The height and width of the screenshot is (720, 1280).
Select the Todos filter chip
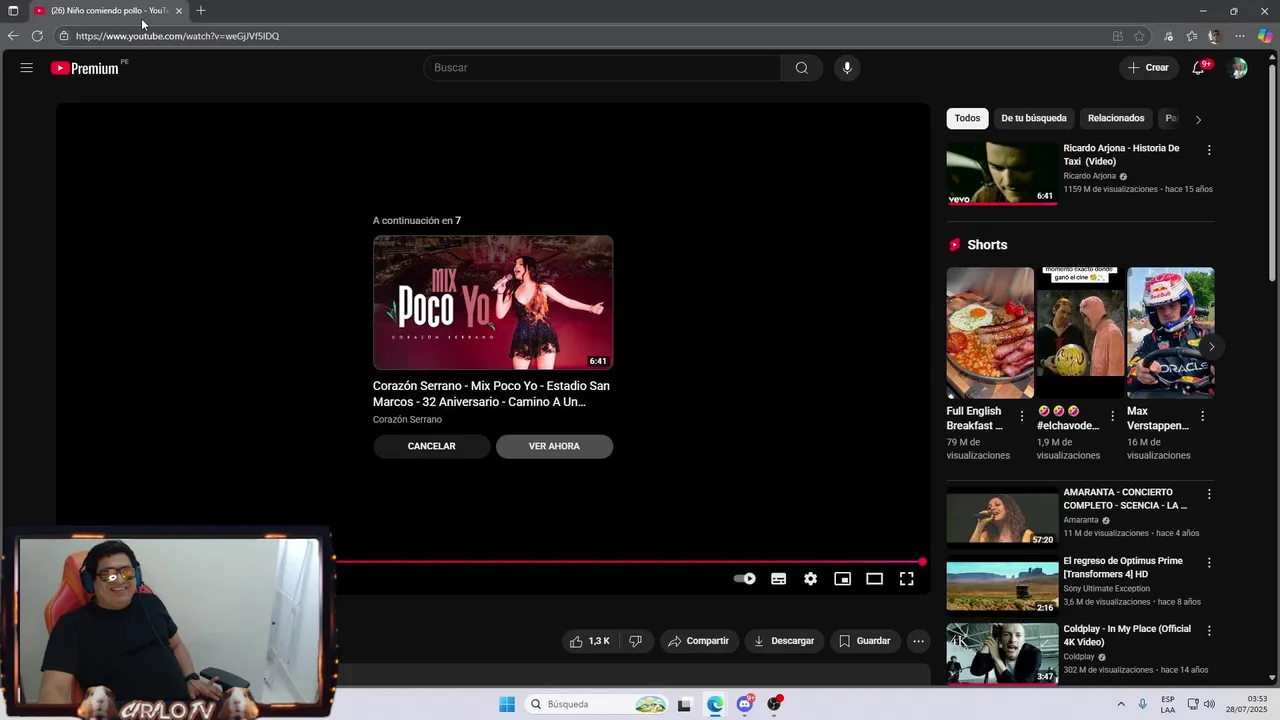click(x=967, y=118)
